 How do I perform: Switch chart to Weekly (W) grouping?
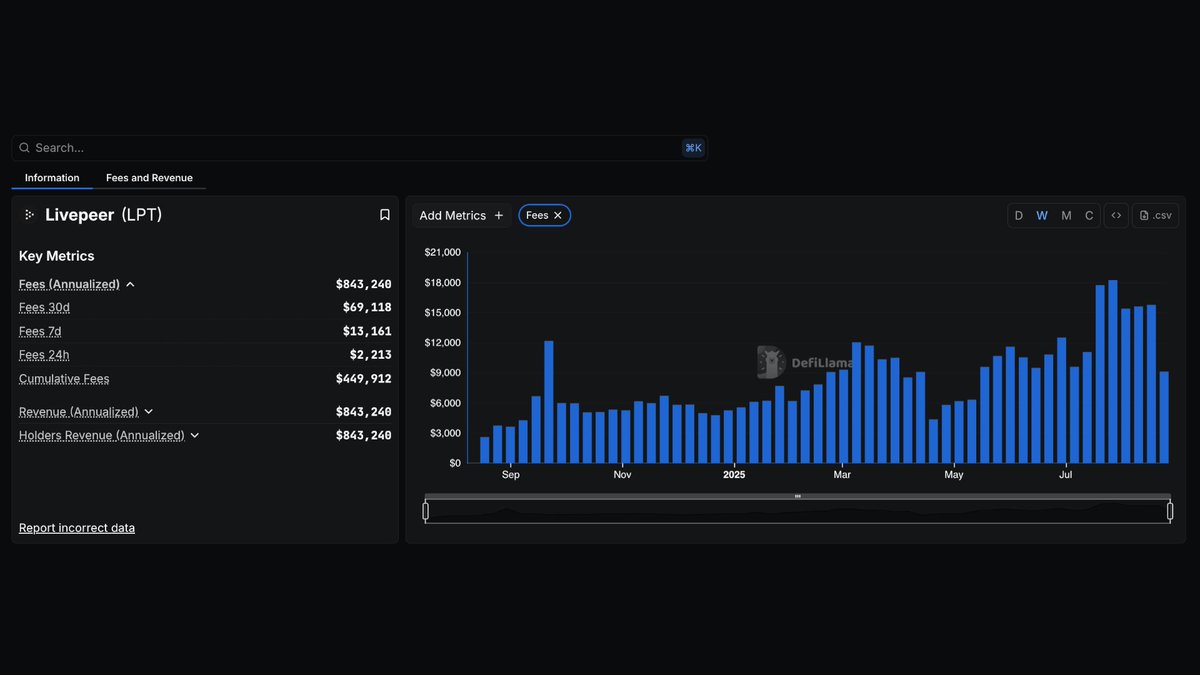point(1042,215)
